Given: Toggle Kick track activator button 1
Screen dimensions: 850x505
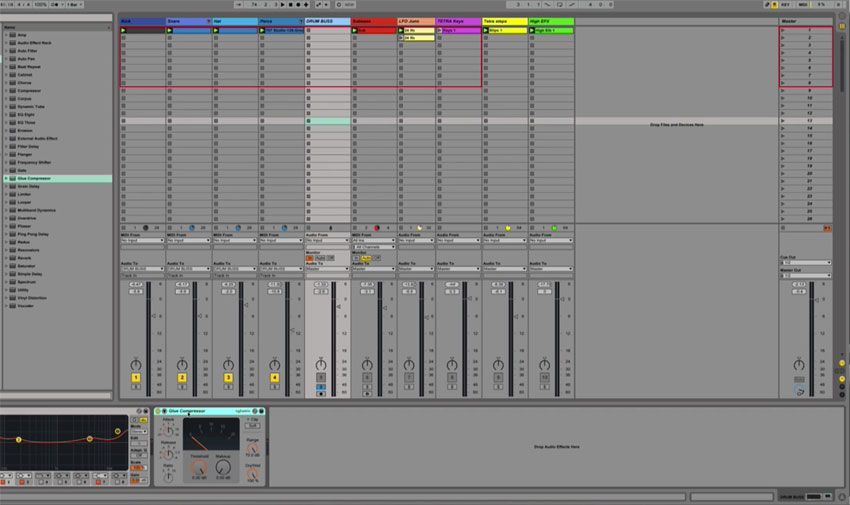Looking at the screenshot, I should [x=136, y=378].
